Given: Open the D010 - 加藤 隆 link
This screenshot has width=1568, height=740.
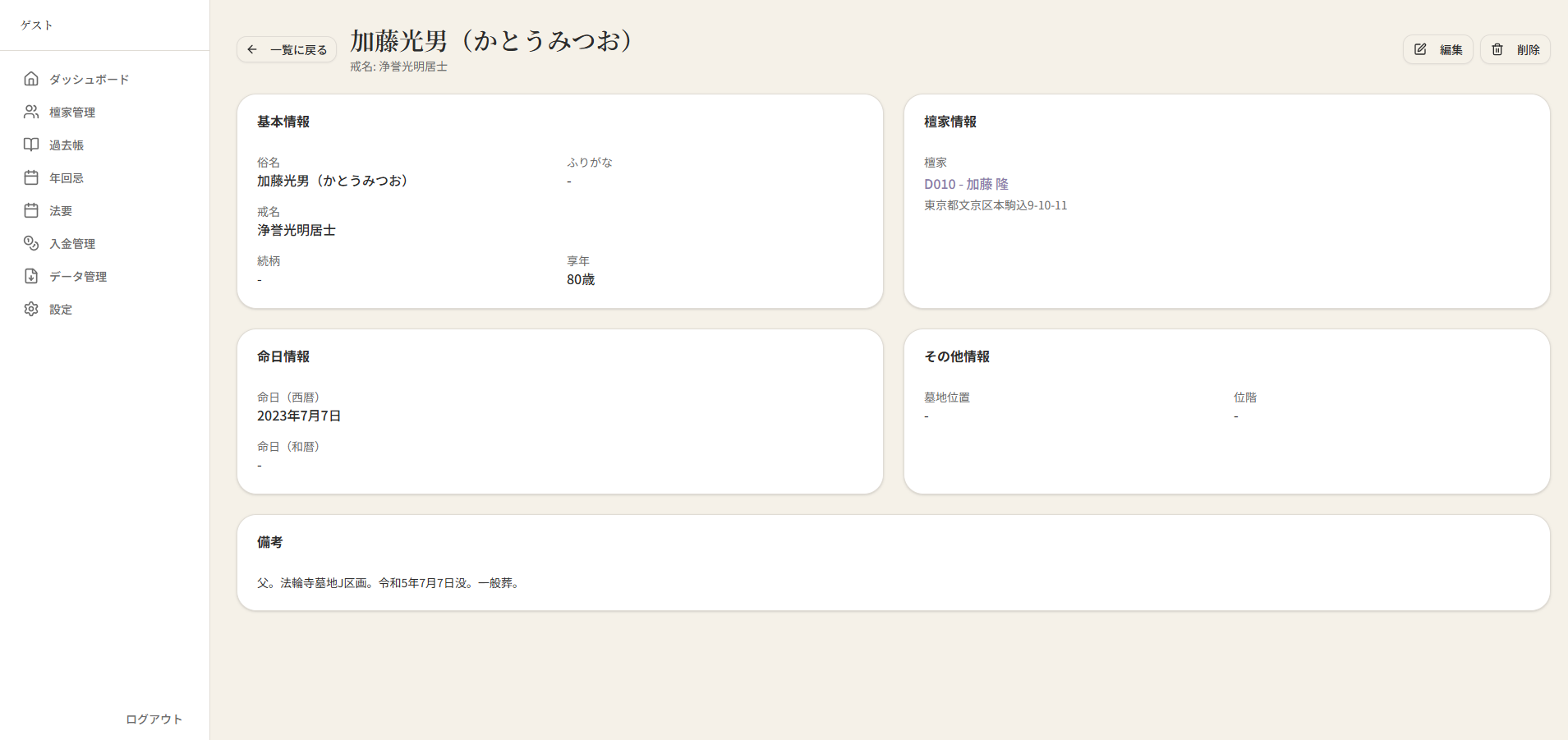Looking at the screenshot, I should click(966, 184).
